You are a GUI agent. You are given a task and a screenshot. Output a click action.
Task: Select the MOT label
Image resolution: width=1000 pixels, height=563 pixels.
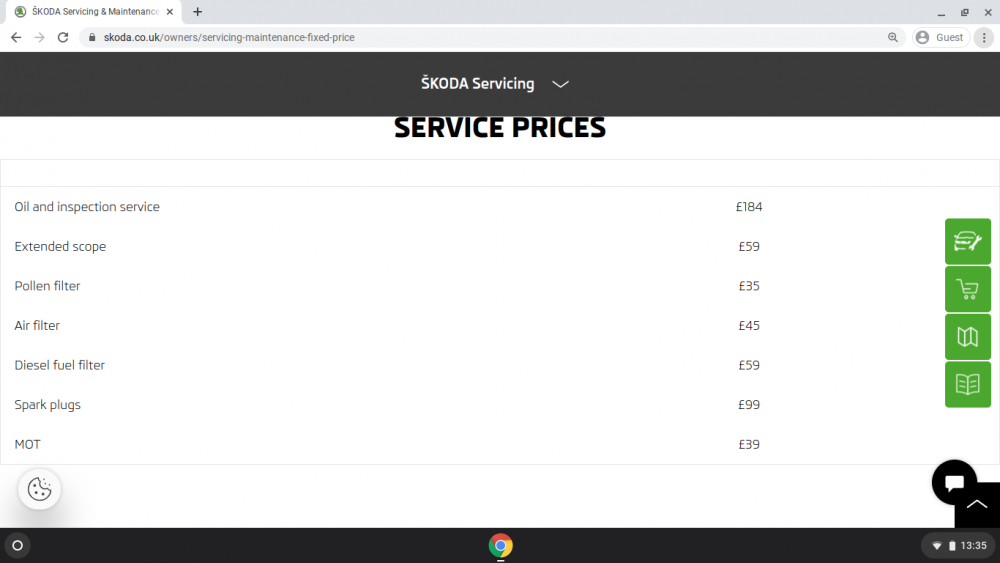(x=27, y=444)
